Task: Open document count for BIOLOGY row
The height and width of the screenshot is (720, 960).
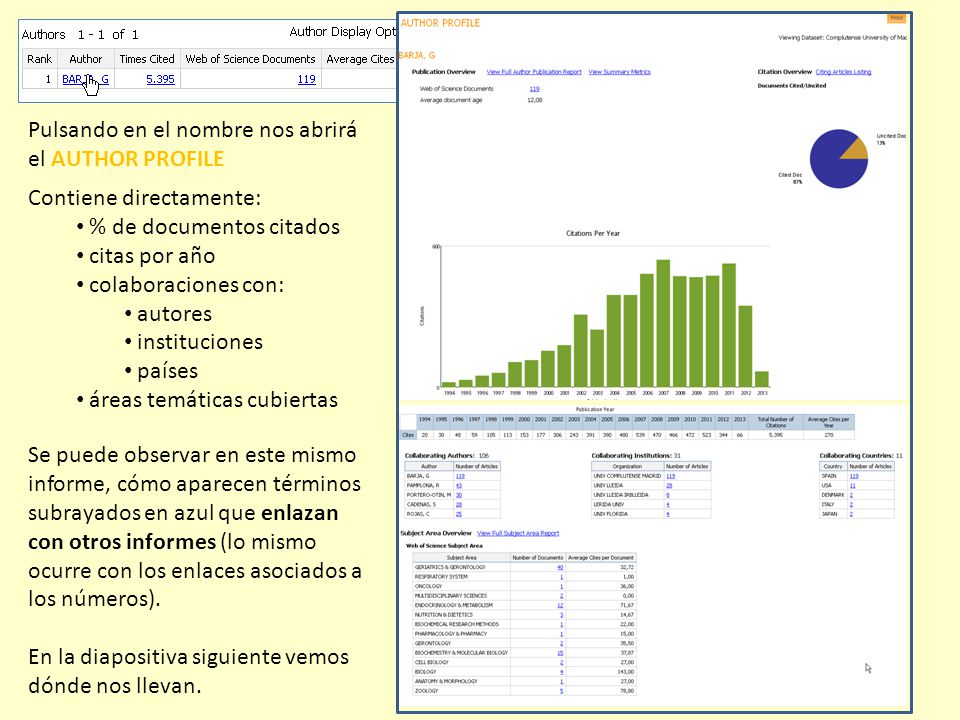Action: [561, 672]
